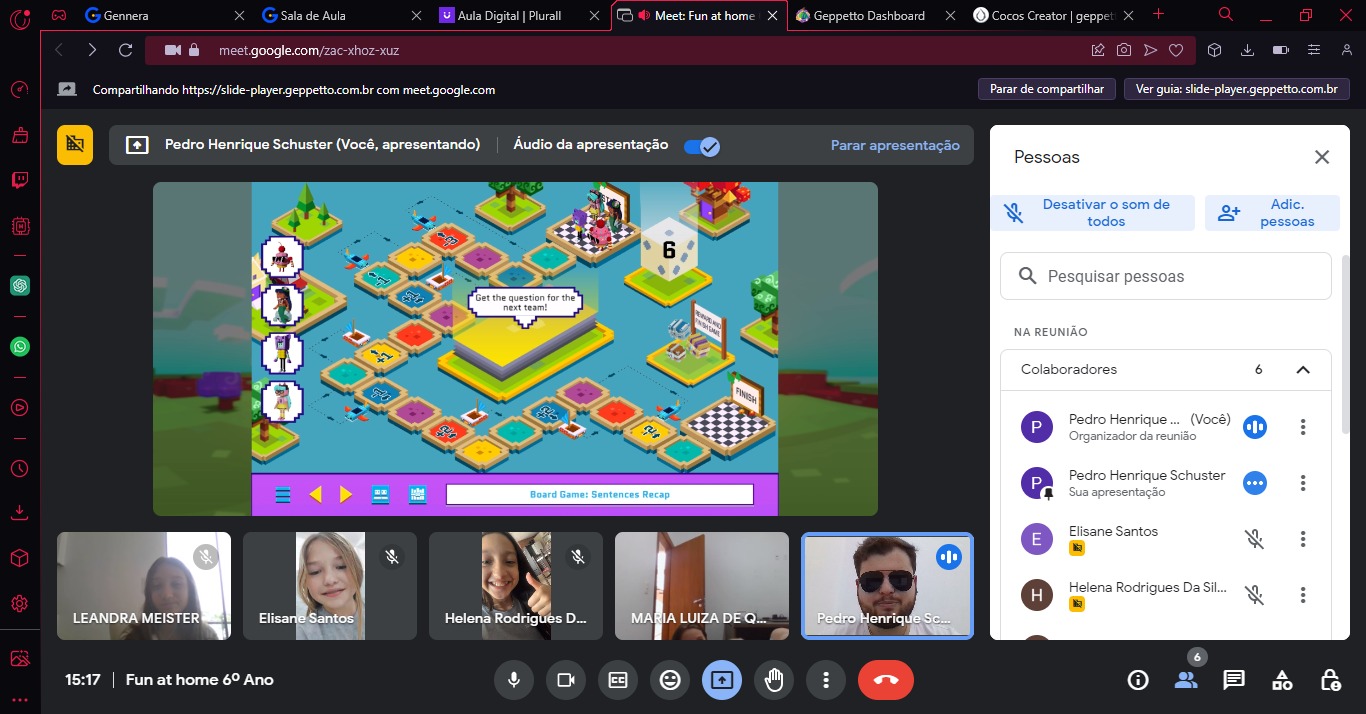Hang up with the red leave call button
Image resolution: width=1366 pixels, height=714 pixels.
(886, 680)
